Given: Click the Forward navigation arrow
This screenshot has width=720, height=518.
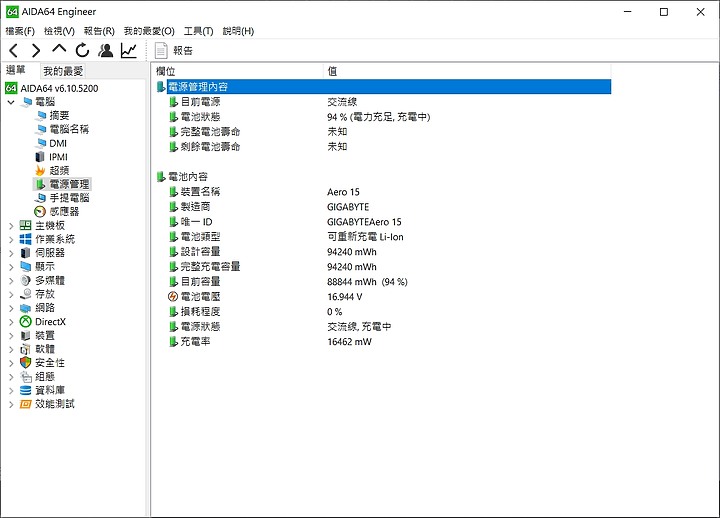Looking at the screenshot, I should point(36,50).
